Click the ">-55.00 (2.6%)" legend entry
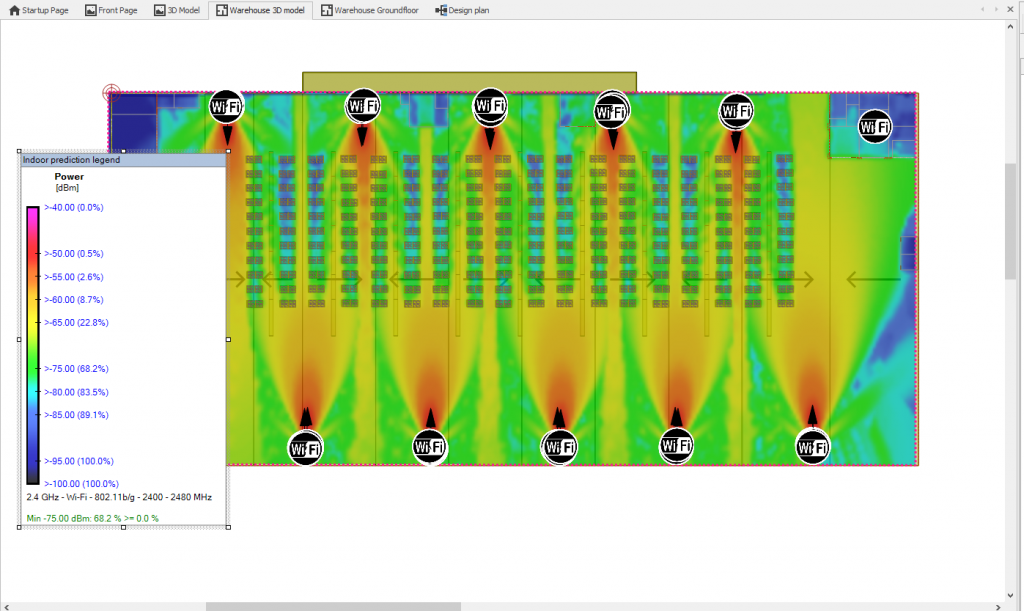Image resolution: width=1024 pixels, height=611 pixels. coord(74,277)
